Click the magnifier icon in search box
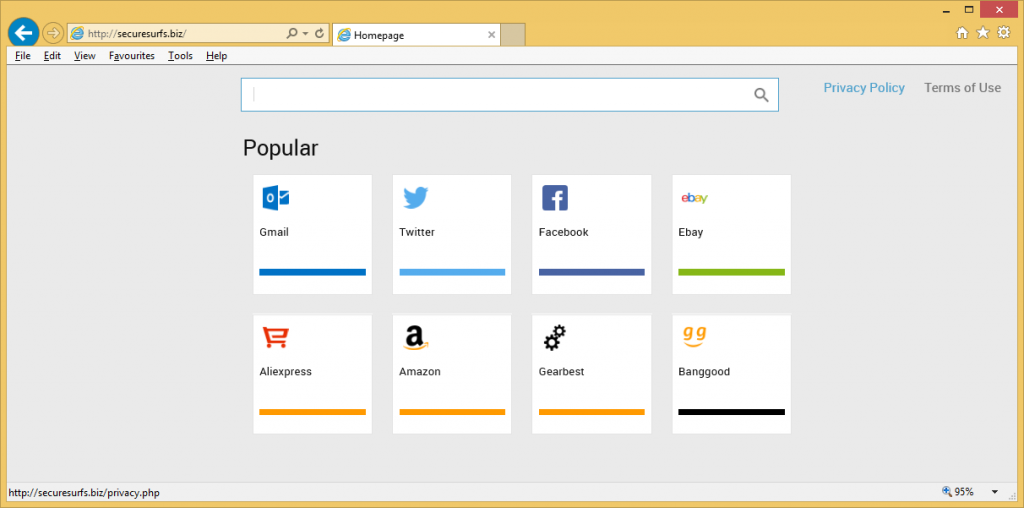Screen dimensions: 1024x508 (761, 95)
